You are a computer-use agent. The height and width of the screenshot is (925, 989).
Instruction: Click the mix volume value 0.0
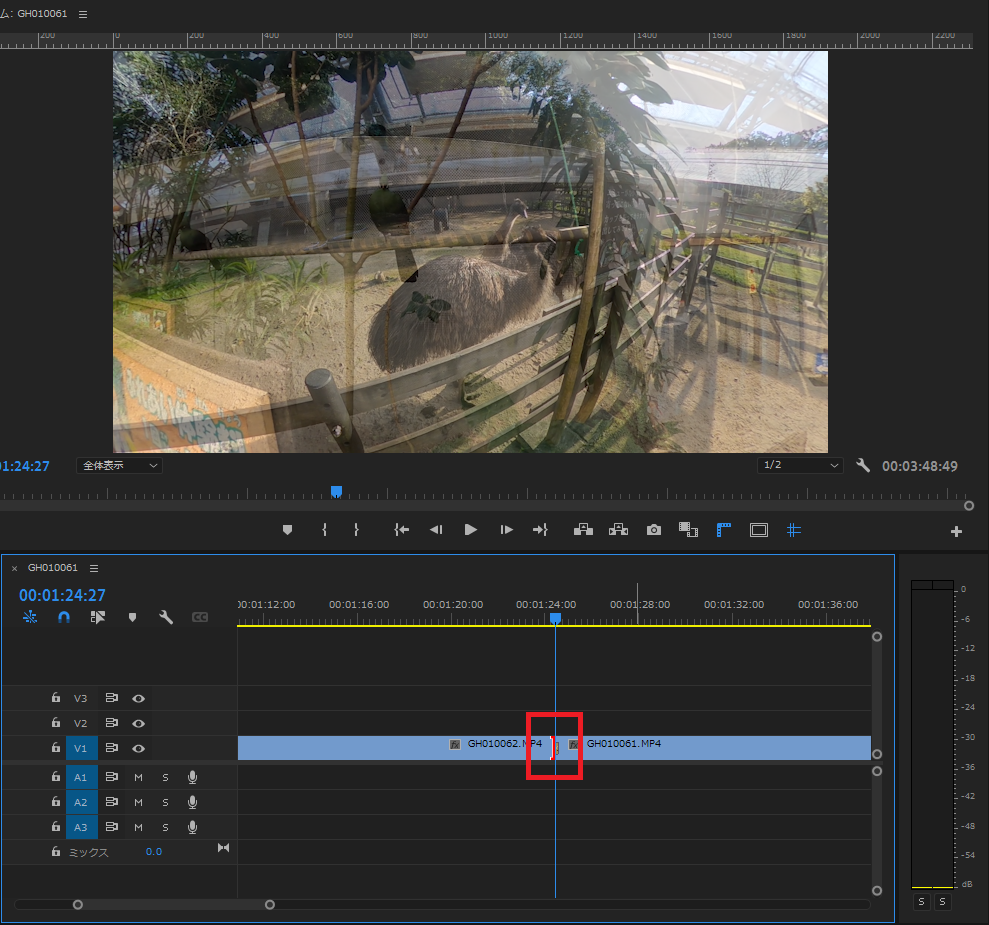(154, 852)
